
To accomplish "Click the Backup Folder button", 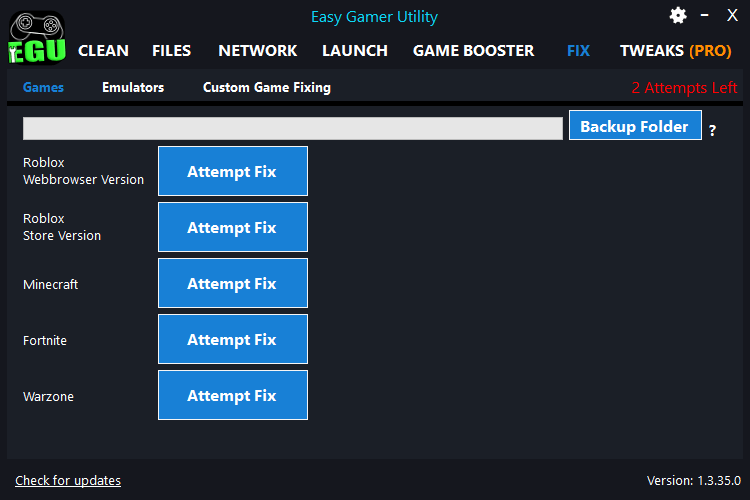I will pyautogui.click(x=635, y=126).
